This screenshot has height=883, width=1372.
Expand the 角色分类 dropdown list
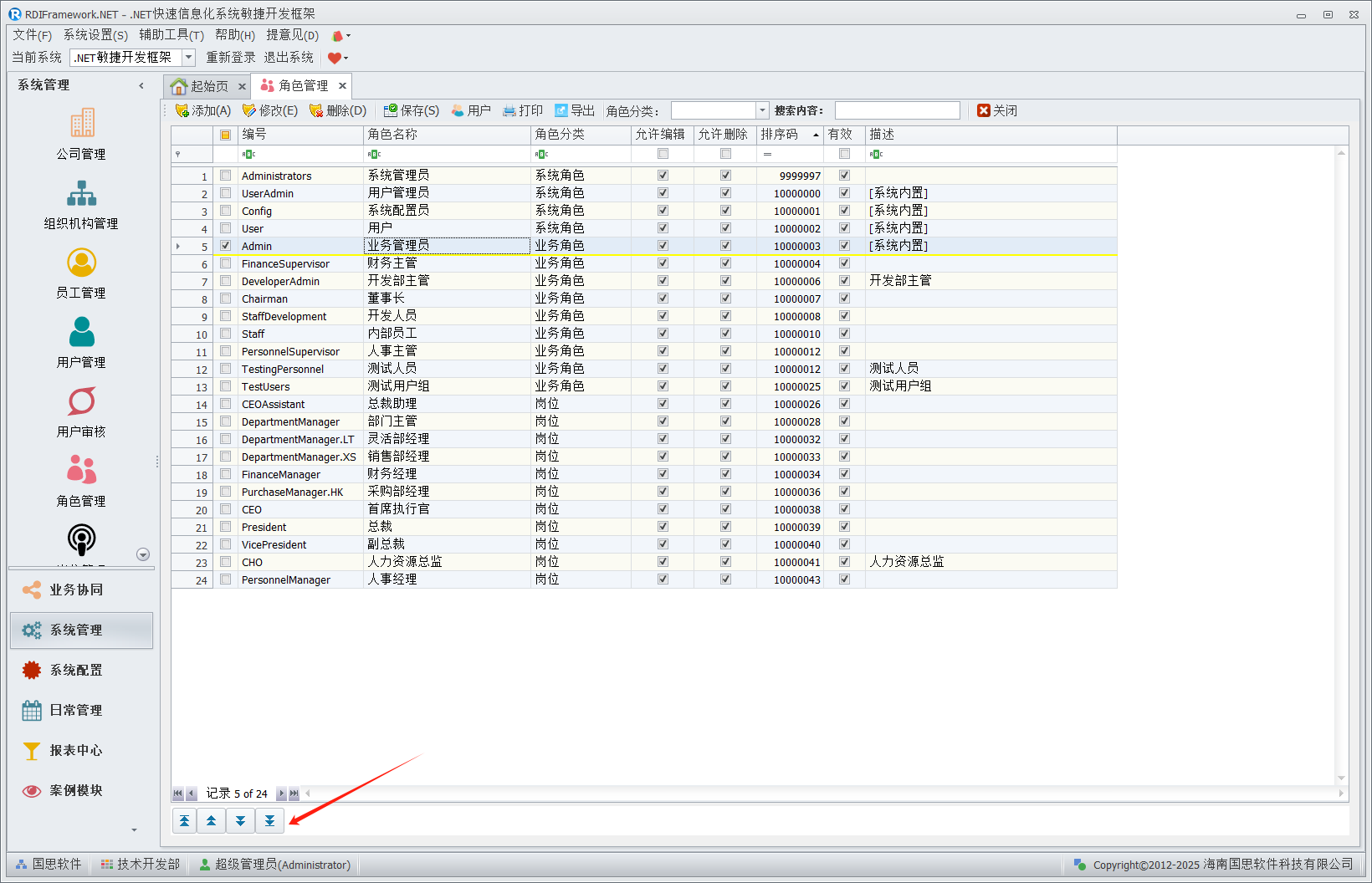click(761, 110)
